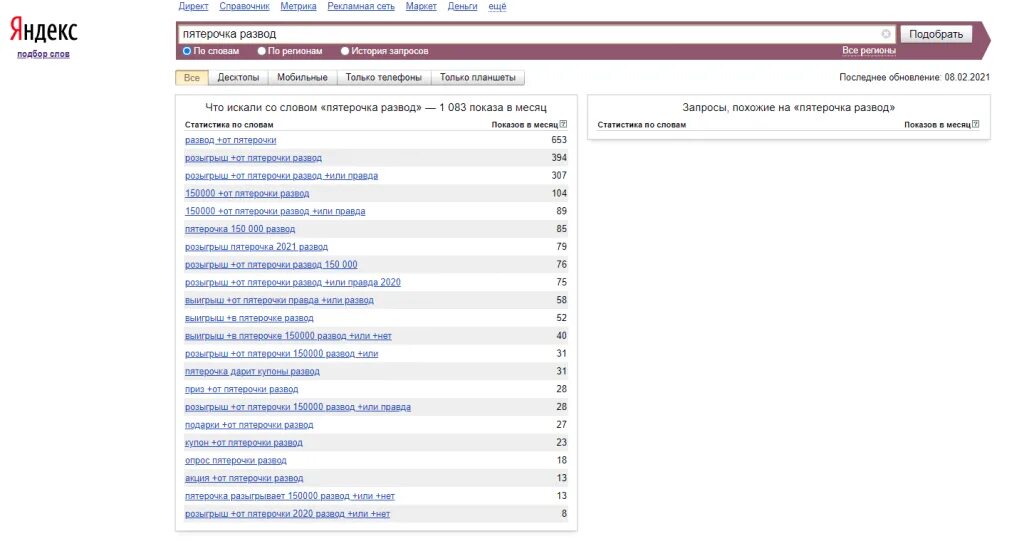
Task: Open query 'акция +от пятерочки развод'
Action: tap(244, 478)
